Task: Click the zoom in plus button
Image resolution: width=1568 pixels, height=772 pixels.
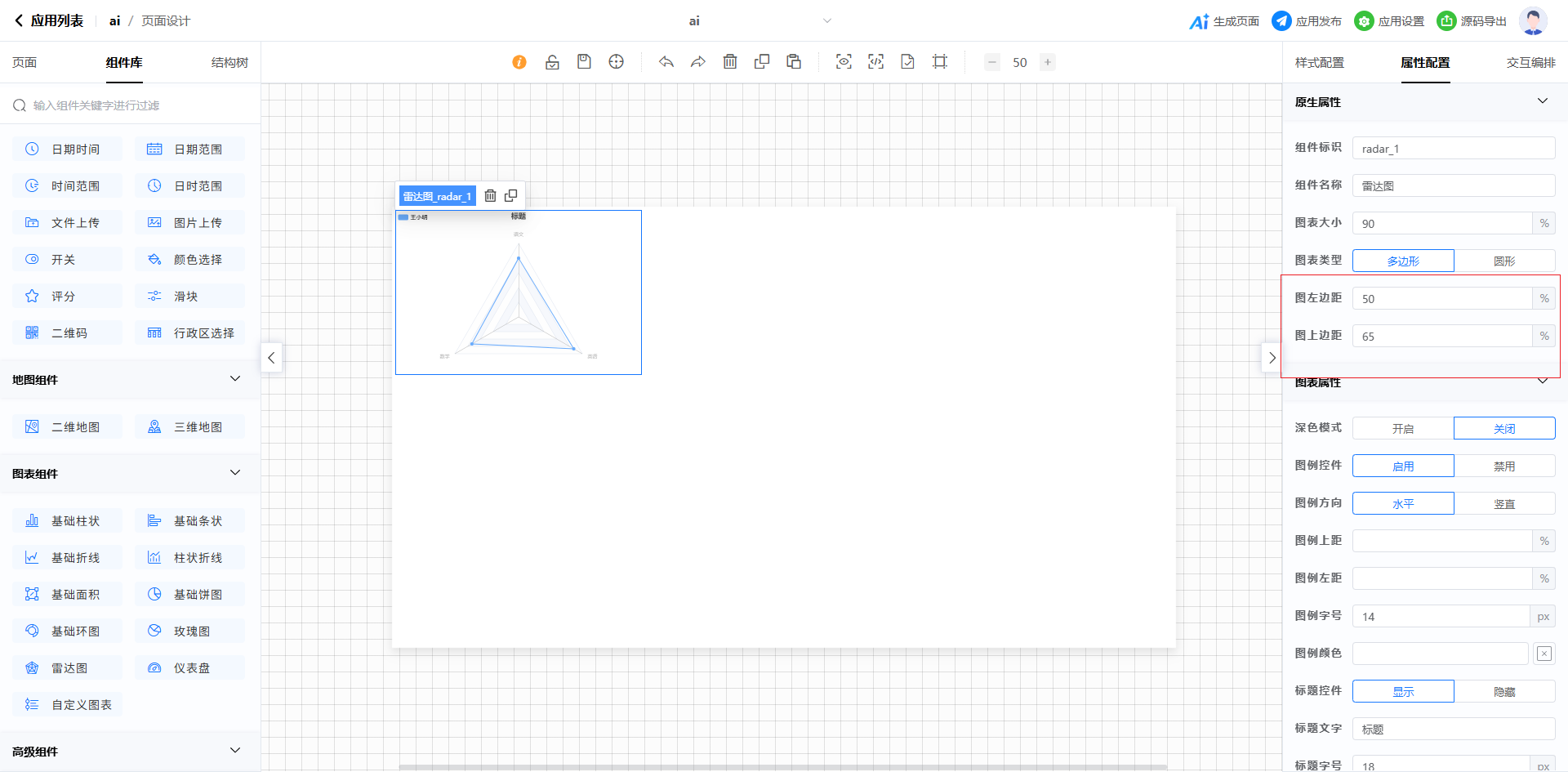Action: pyautogui.click(x=1048, y=62)
